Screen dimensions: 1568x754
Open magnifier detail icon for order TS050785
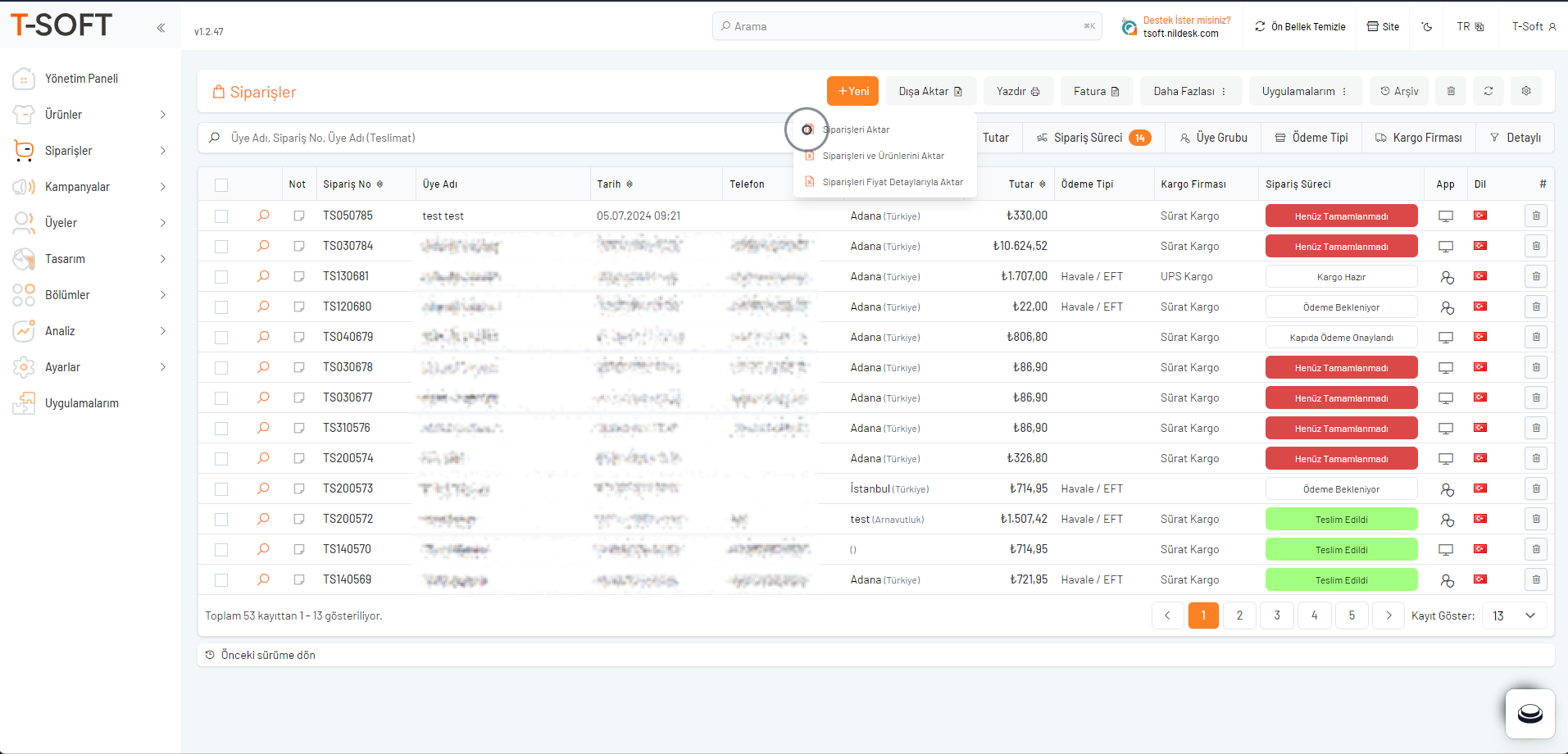(x=263, y=216)
